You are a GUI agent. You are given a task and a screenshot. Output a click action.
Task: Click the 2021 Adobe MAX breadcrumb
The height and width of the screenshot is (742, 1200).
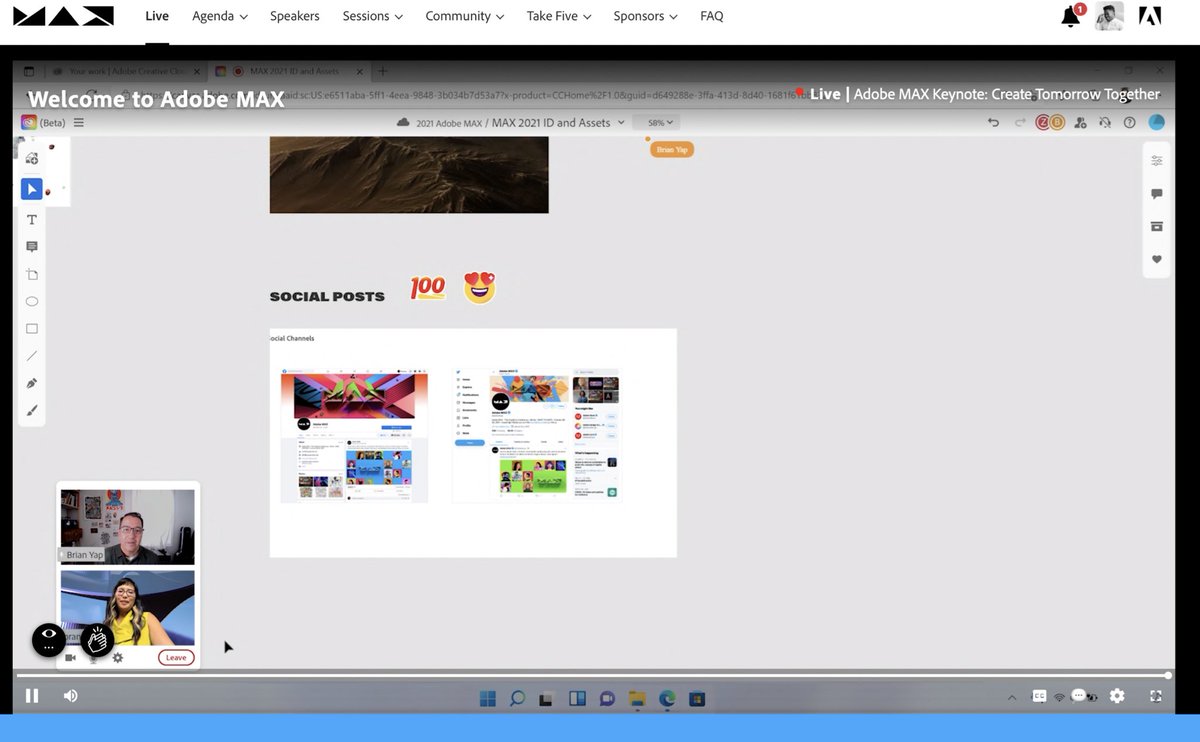click(x=449, y=122)
